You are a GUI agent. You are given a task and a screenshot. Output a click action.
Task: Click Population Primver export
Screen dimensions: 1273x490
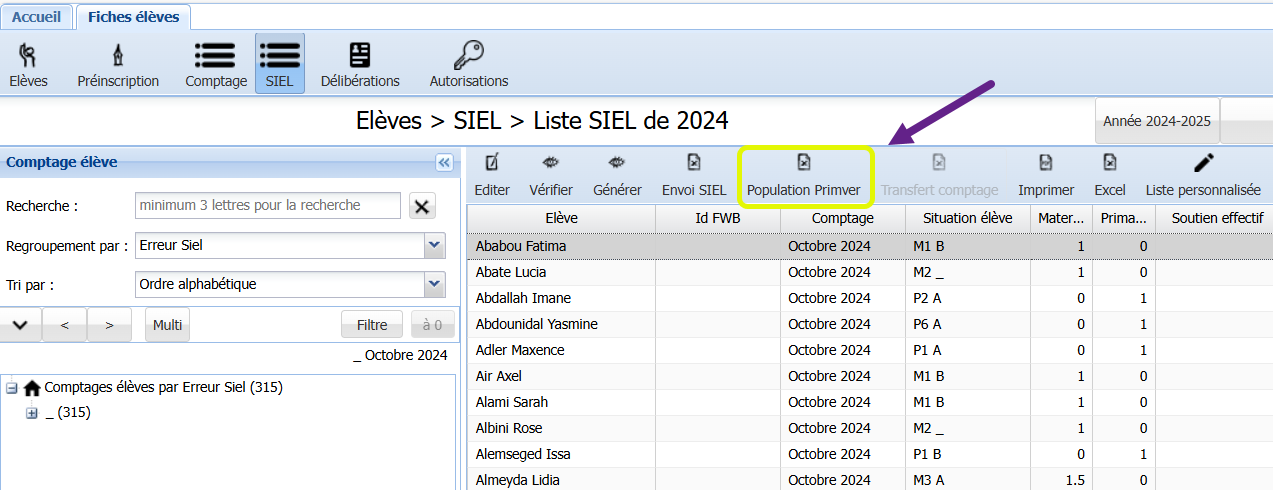tap(804, 174)
